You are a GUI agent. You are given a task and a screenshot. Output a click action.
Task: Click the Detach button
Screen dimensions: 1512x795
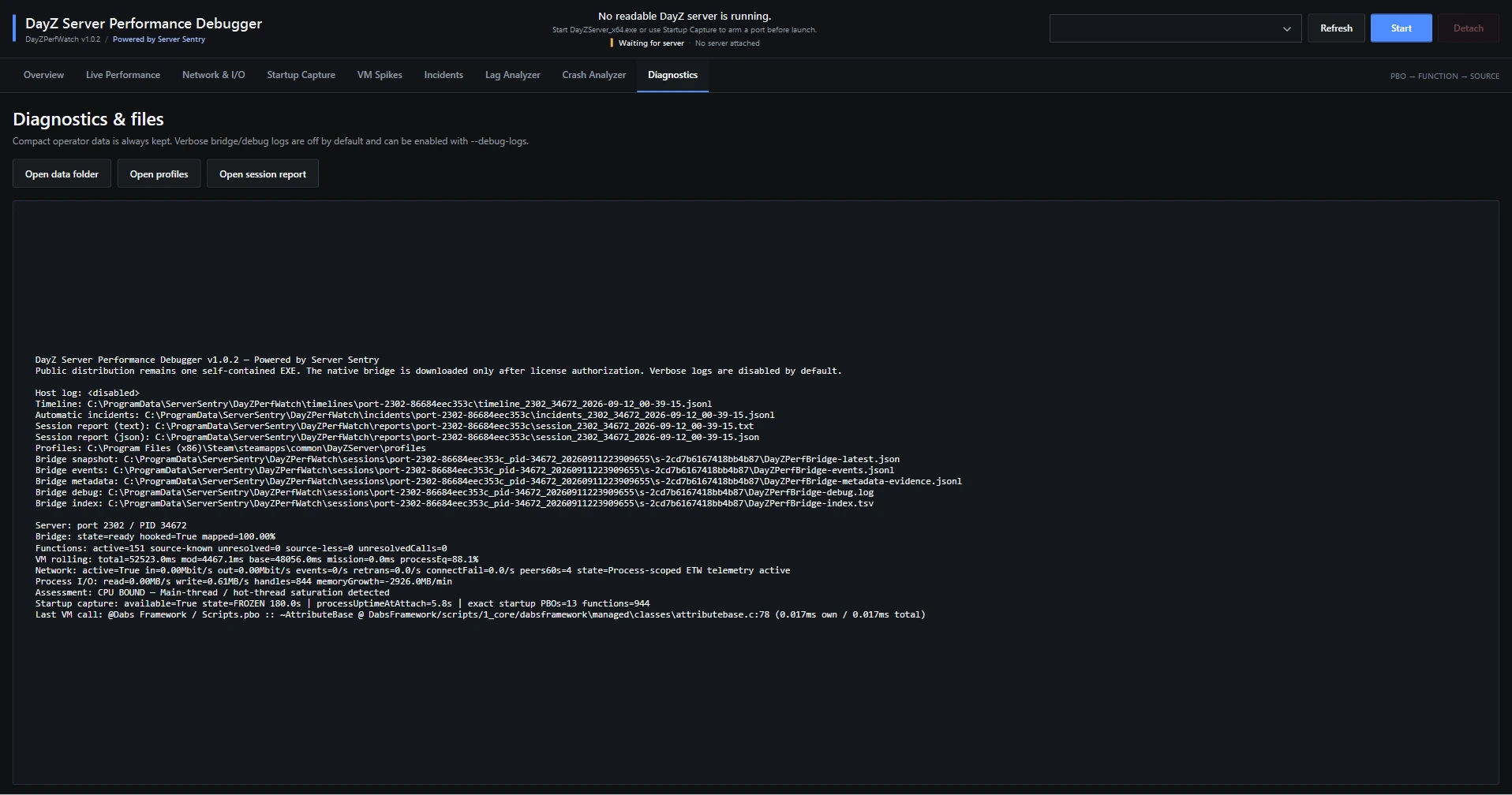1468,28
